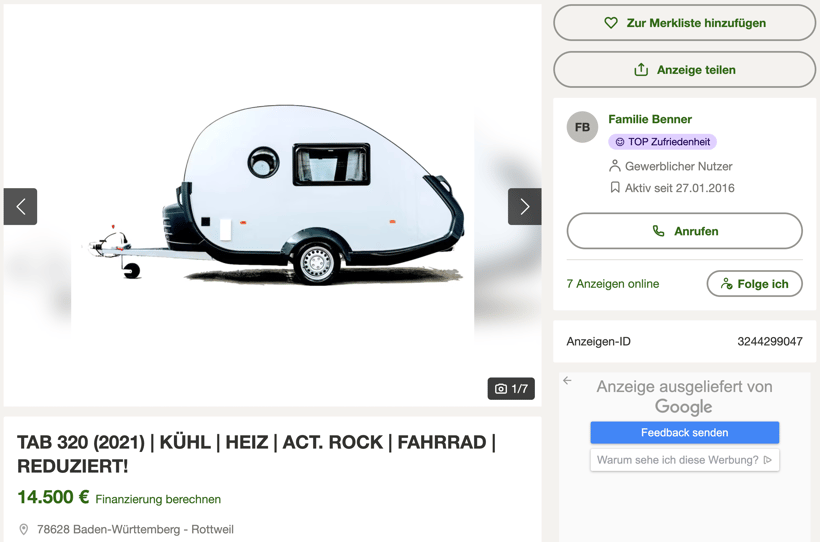Screen dimensions: 820x542
Task: Go to the previous listing photo
Action: 21,207
